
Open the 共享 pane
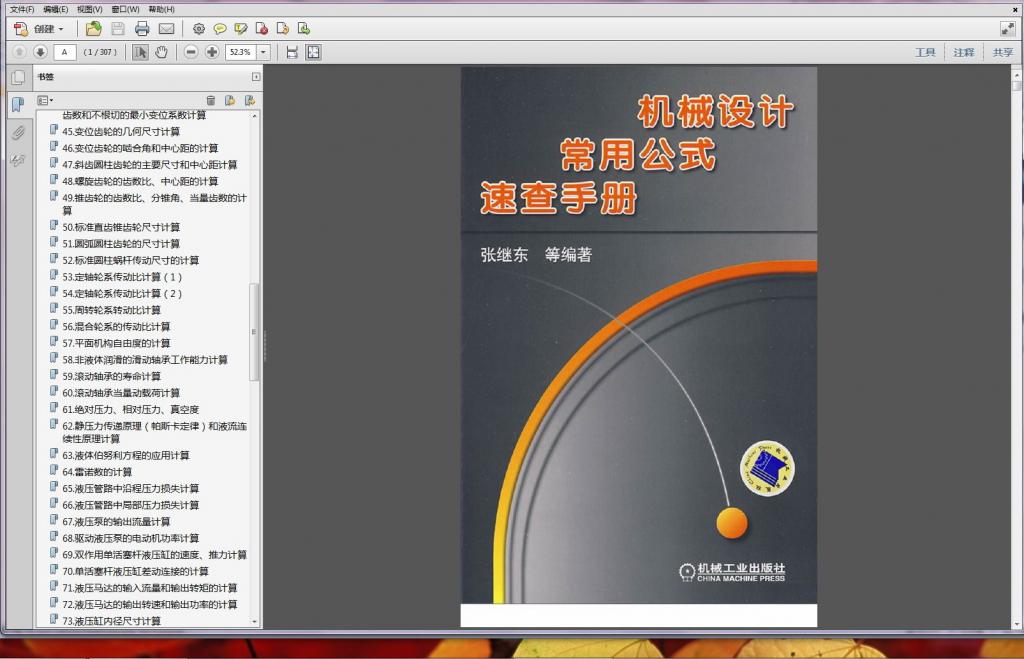tap(1002, 52)
